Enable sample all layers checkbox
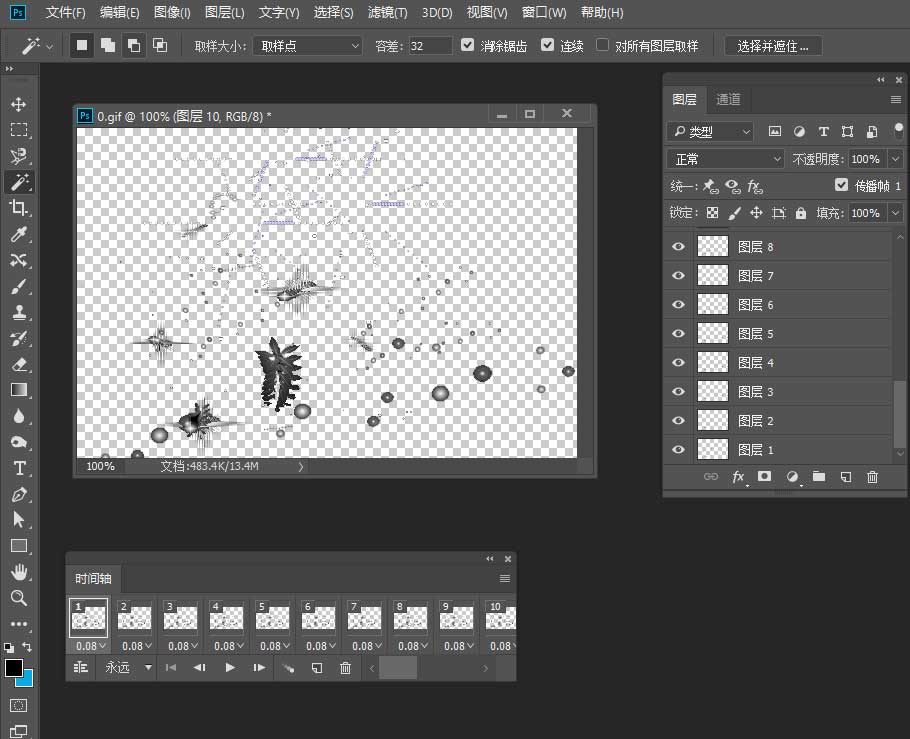 pyautogui.click(x=602, y=45)
